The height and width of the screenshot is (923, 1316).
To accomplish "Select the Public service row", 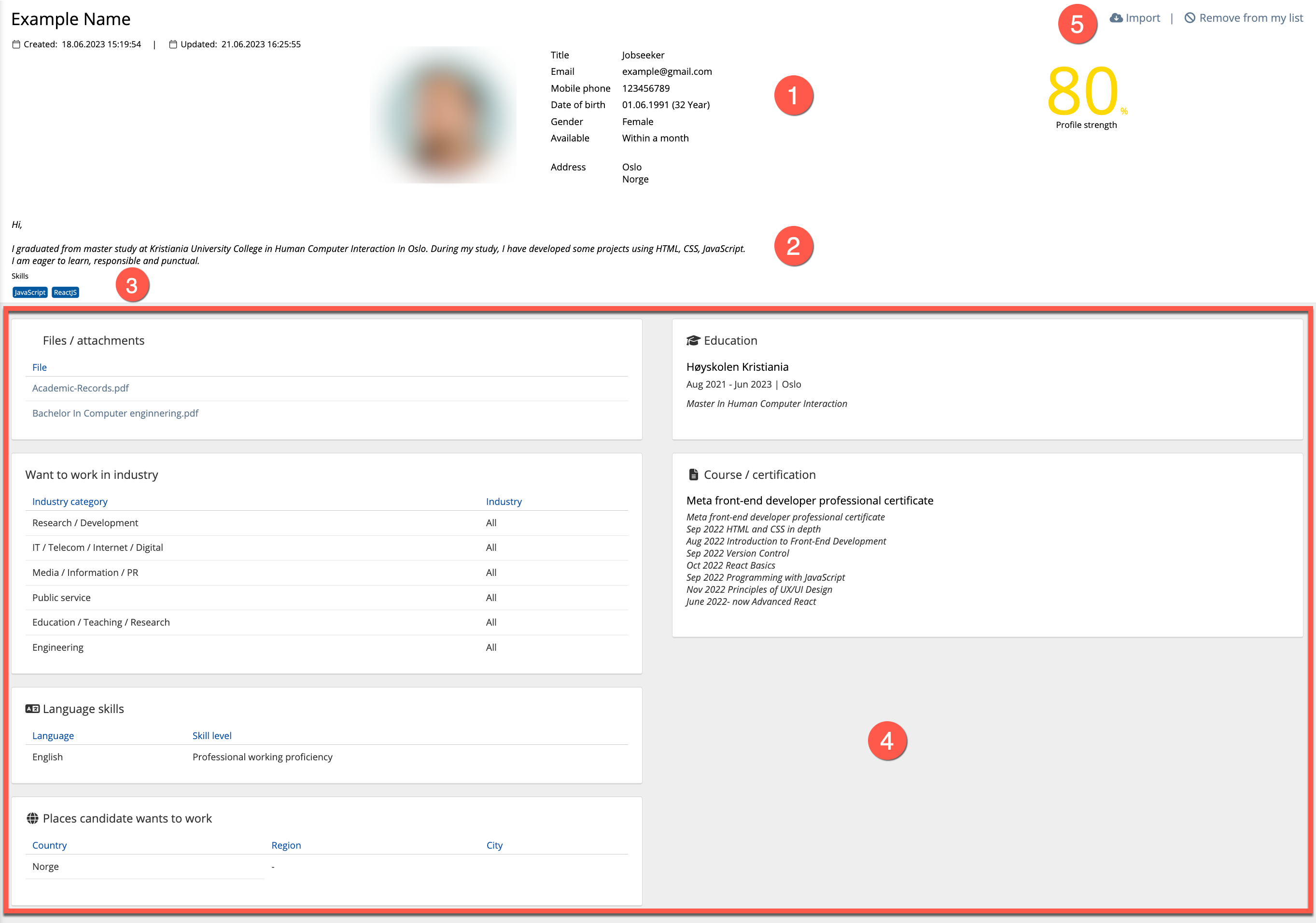I will coord(327,597).
